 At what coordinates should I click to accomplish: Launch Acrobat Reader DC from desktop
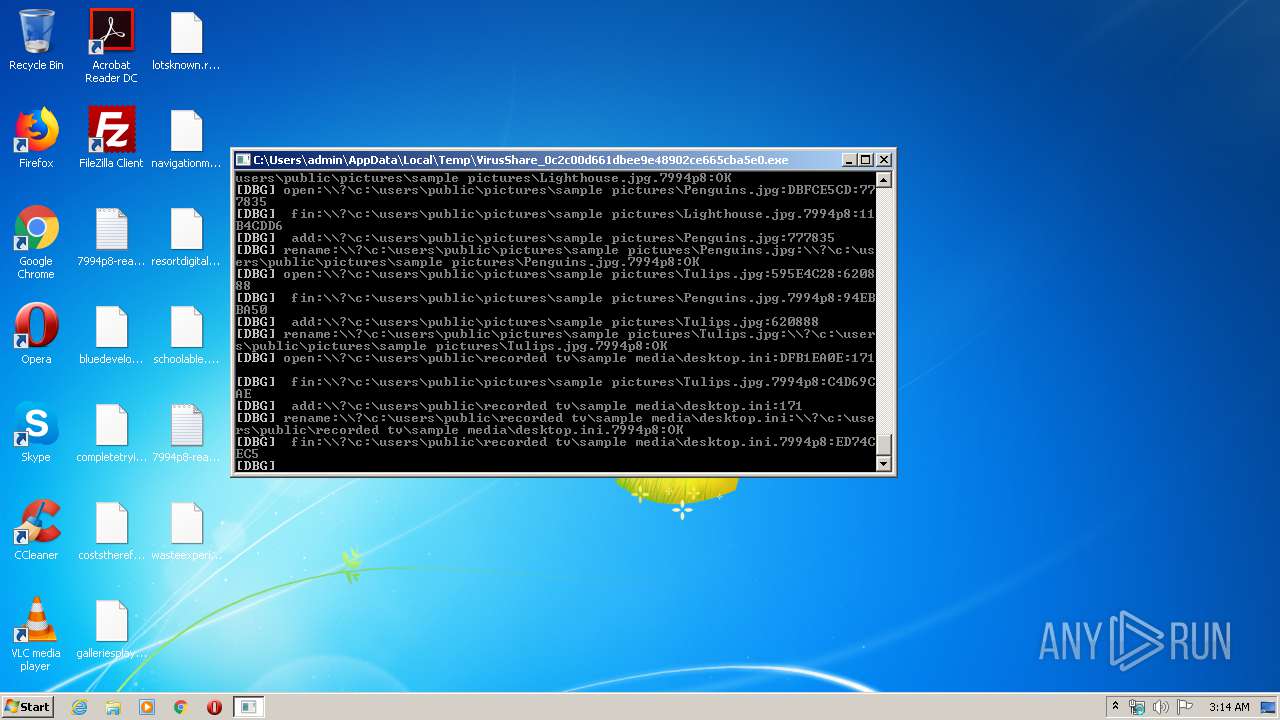111,46
